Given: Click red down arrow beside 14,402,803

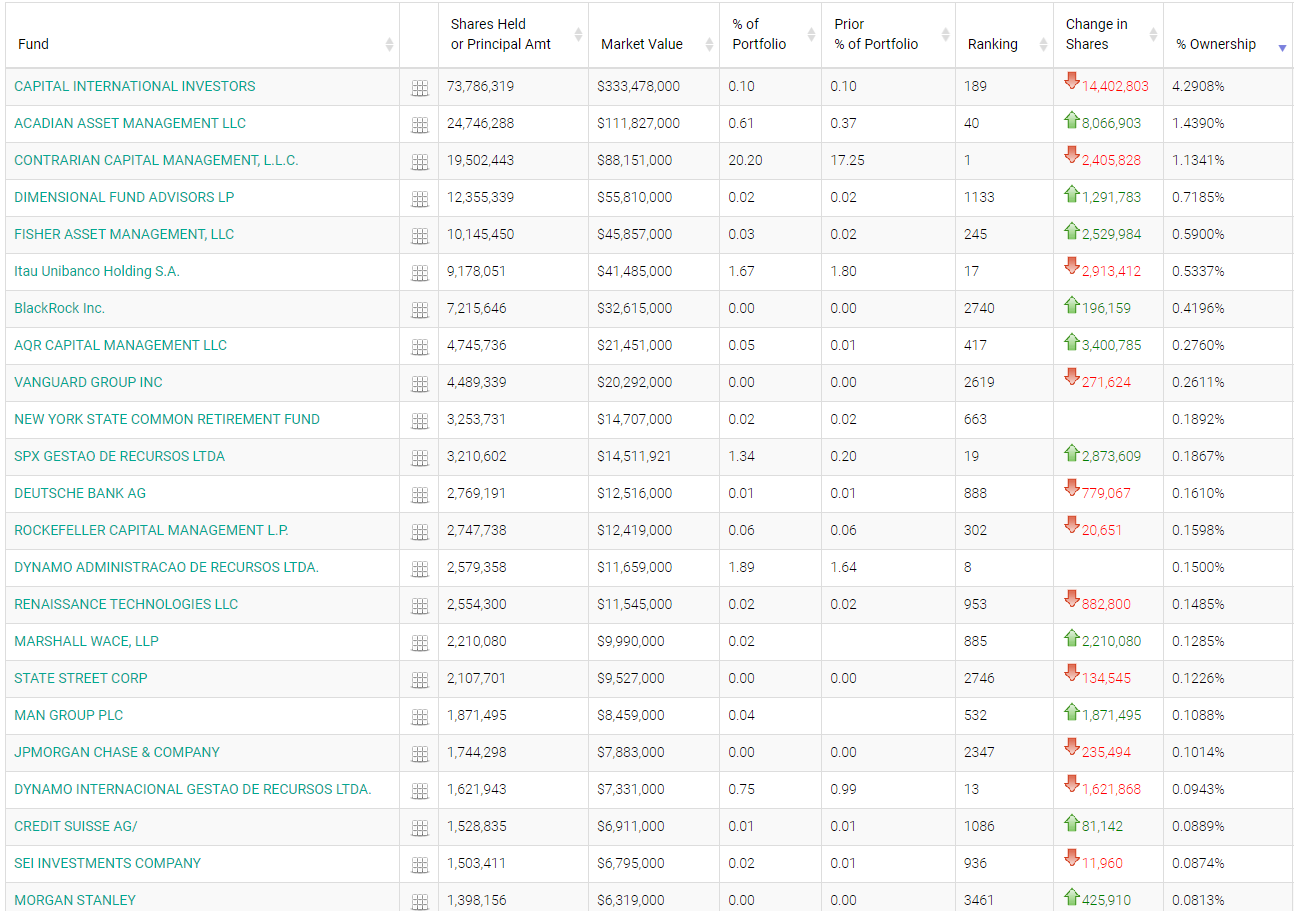Looking at the screenshot, I should coord(1072,81).
